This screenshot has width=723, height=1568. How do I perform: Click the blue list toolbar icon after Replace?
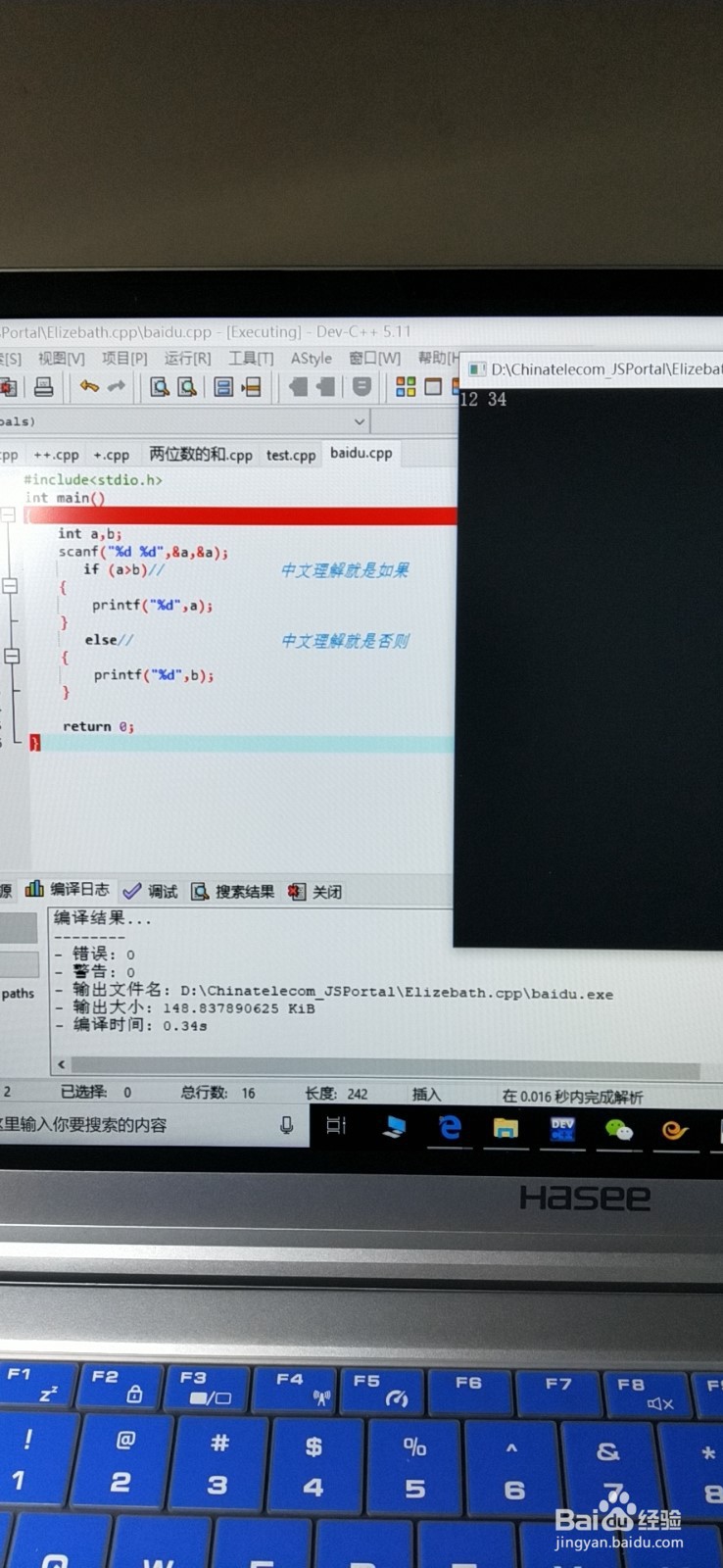tap(223, 387)
